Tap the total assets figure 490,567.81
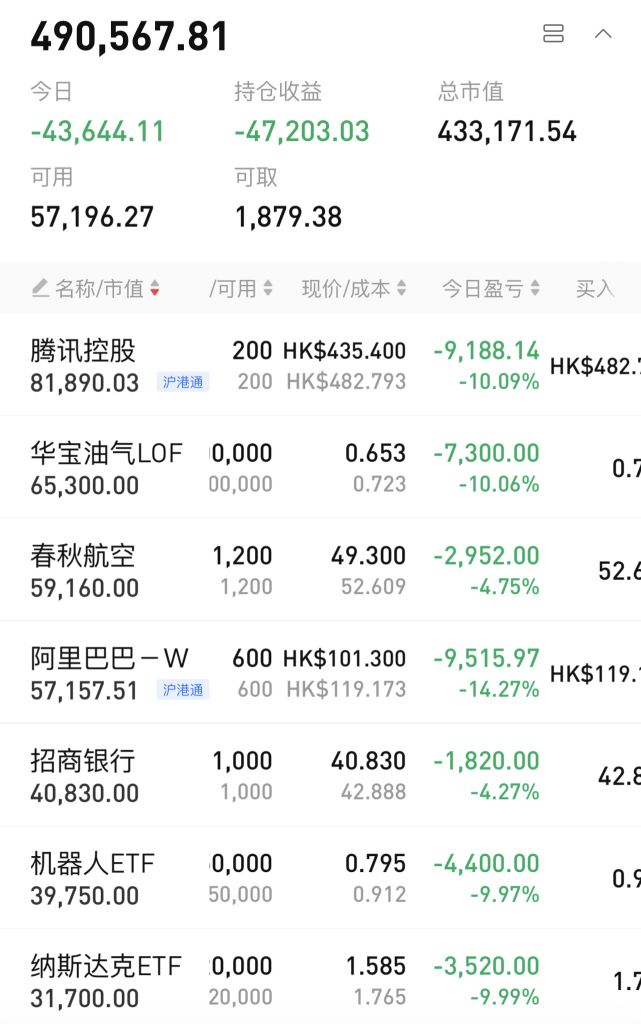Screen dimensions: 641x1024 (127, 36)
